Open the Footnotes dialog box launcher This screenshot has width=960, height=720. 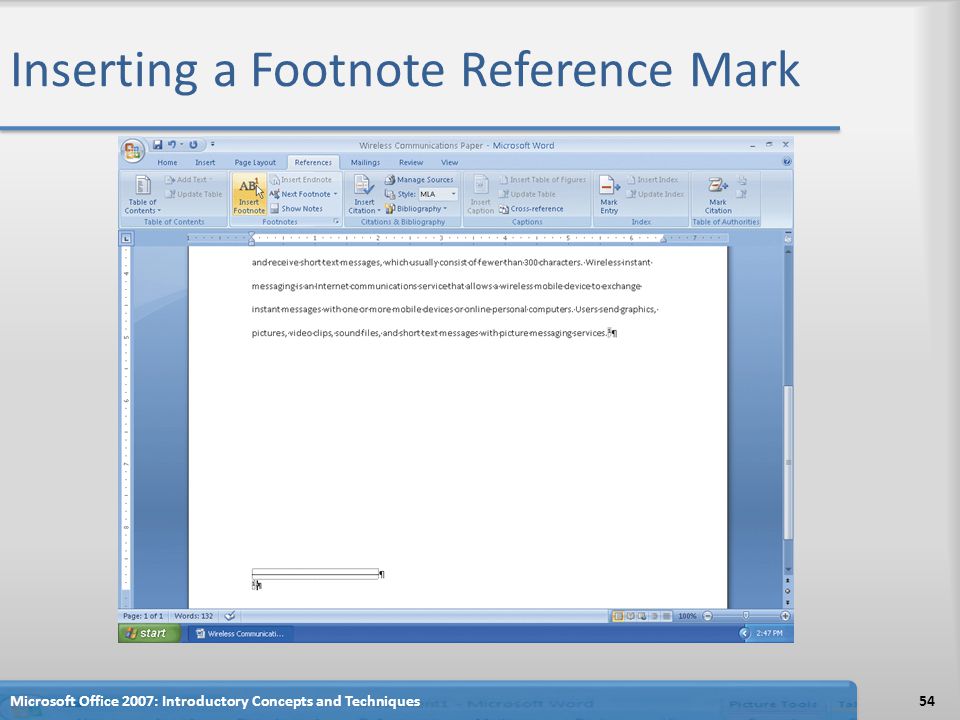pos(336,222)
